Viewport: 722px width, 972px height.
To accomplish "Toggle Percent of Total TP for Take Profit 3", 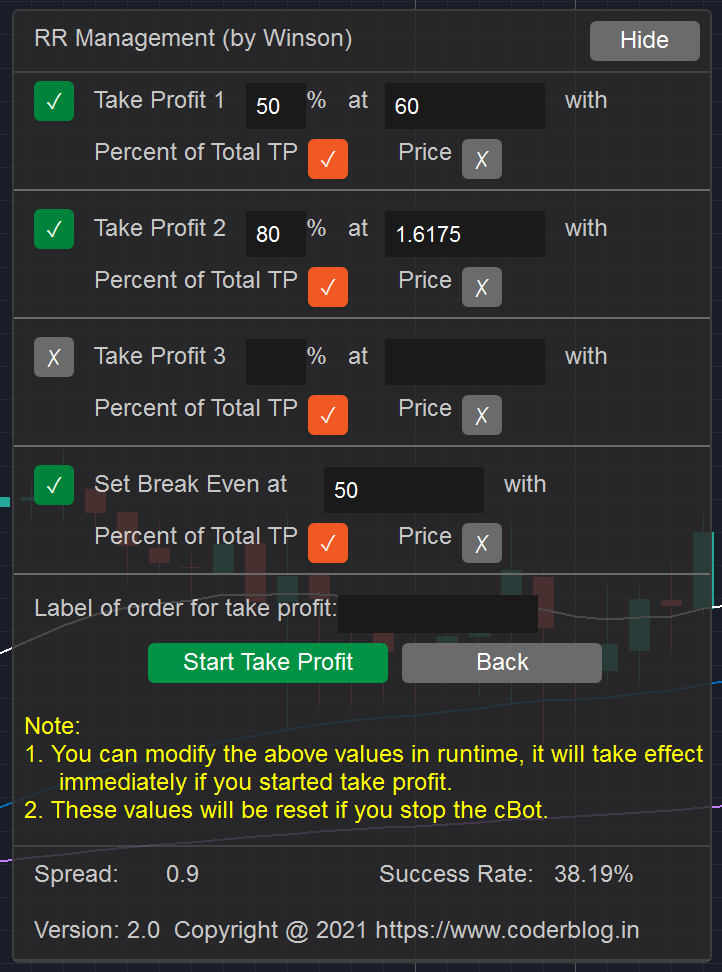I will pyautogui.click(x=328, y=415).
